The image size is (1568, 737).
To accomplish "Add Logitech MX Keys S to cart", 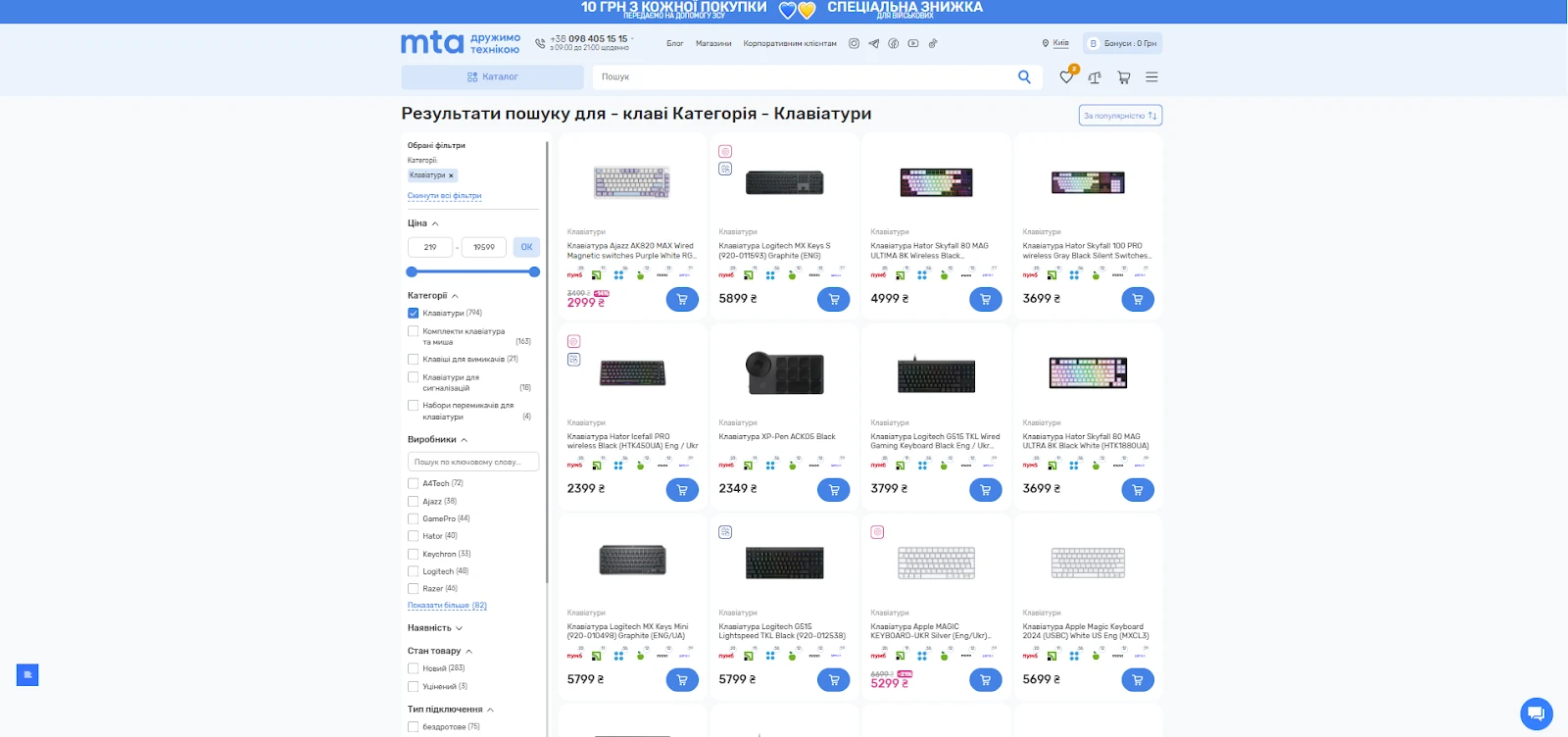I will (x=834, y=299).
